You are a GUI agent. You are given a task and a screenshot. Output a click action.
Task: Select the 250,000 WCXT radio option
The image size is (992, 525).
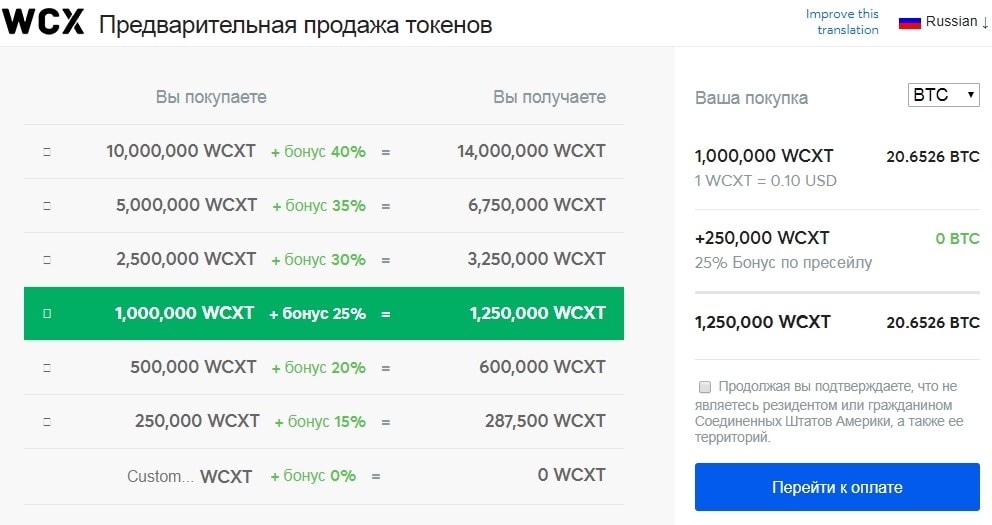click(x=47, y=422)
